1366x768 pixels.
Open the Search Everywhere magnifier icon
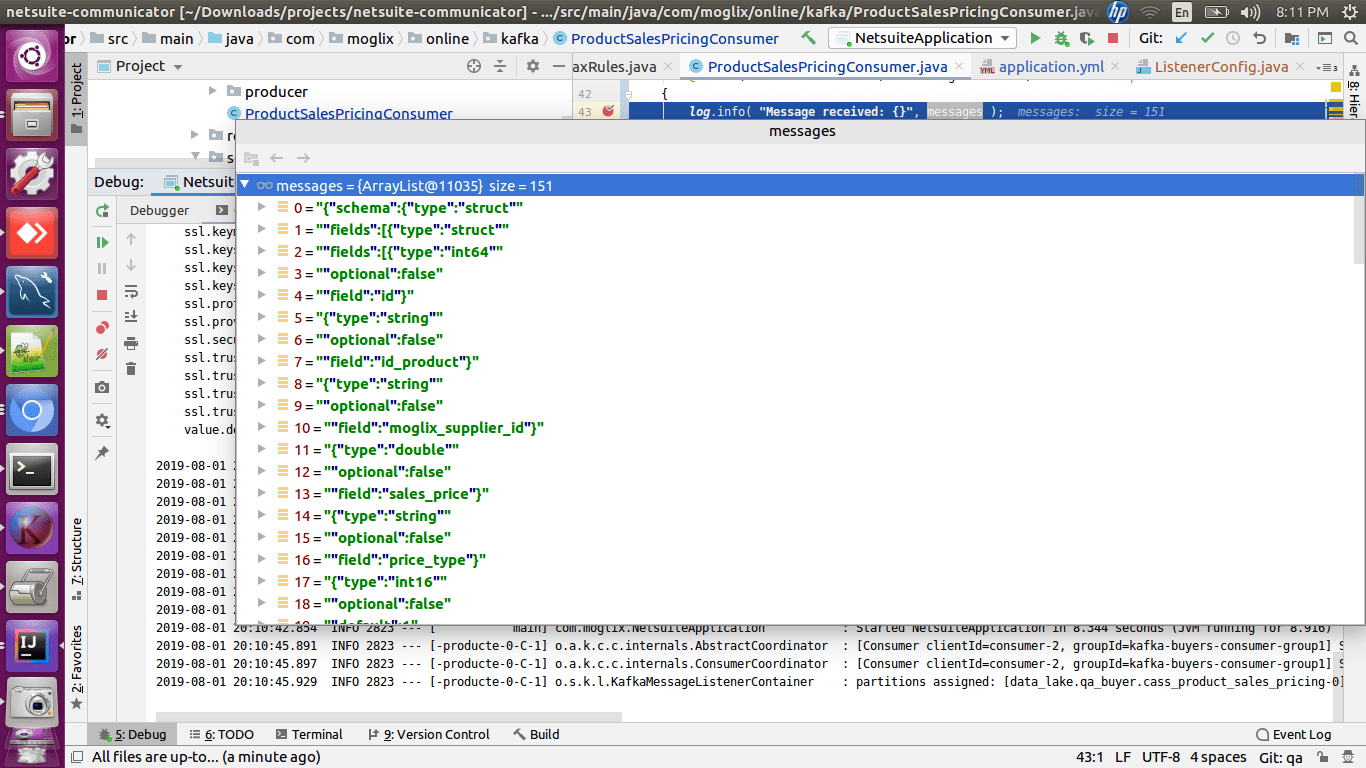click(x=1353, y=38)
